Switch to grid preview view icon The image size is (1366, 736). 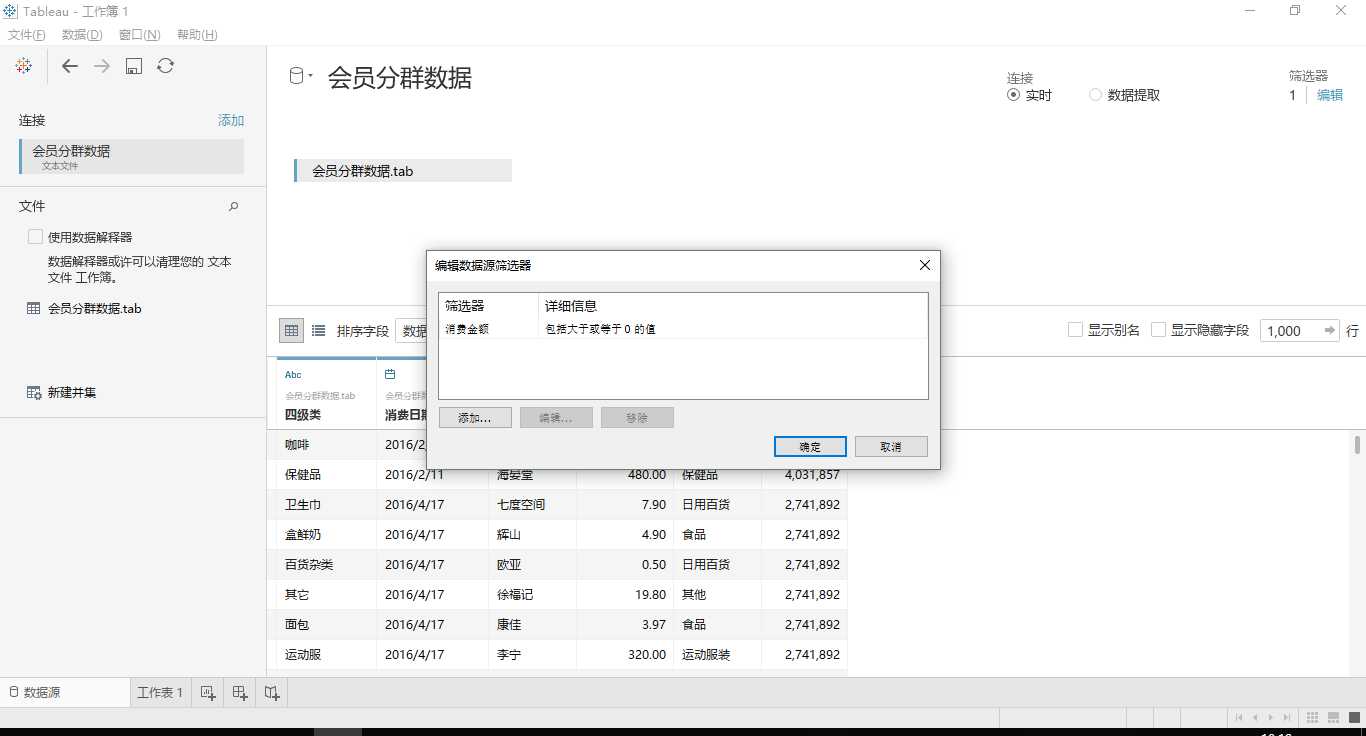(291, 331)
